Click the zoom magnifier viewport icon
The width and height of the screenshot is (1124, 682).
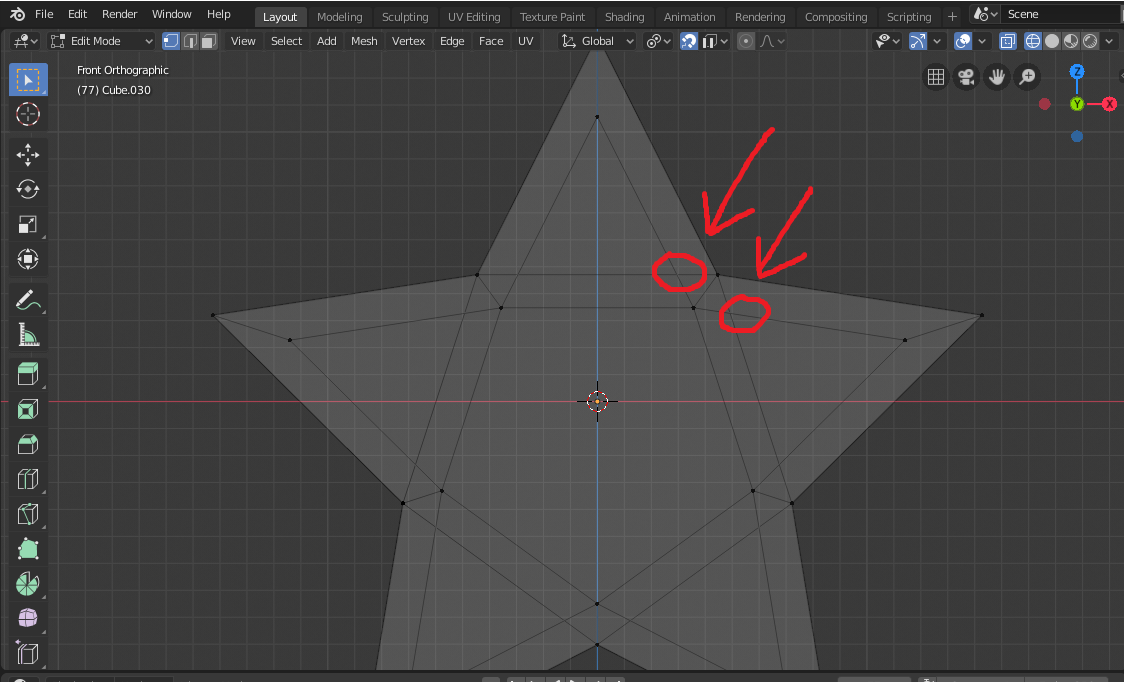(x=1027, y=77)
